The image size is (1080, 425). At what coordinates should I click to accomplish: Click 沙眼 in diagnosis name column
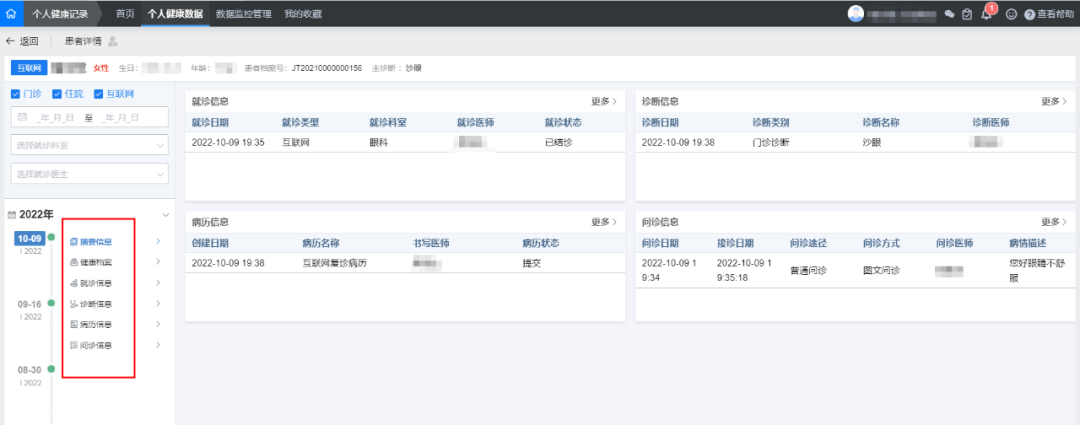click(x=871, y=143)
